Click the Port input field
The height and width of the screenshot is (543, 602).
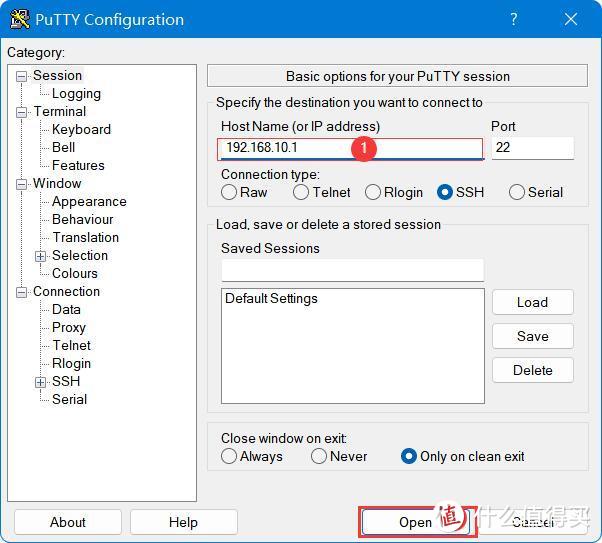click(533, 148)
